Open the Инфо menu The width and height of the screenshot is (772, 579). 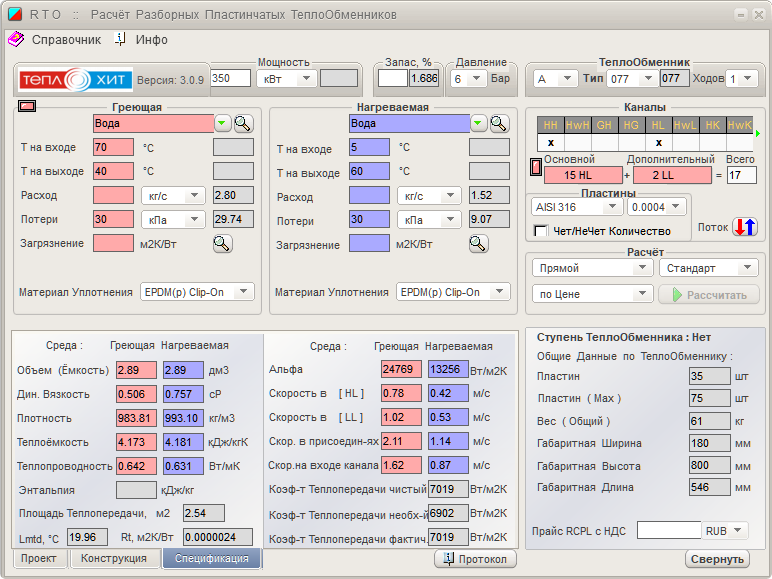[152, 39]
